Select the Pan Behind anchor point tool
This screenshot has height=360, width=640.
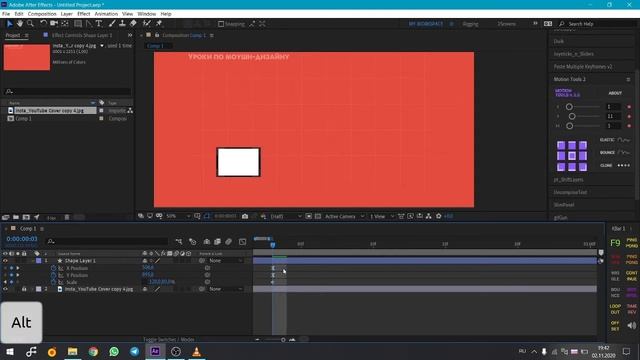(65, 24)
